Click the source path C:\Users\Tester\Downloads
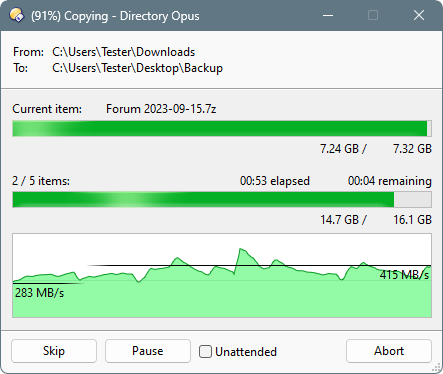Screen dimensions: 443x374 (124, 52)
